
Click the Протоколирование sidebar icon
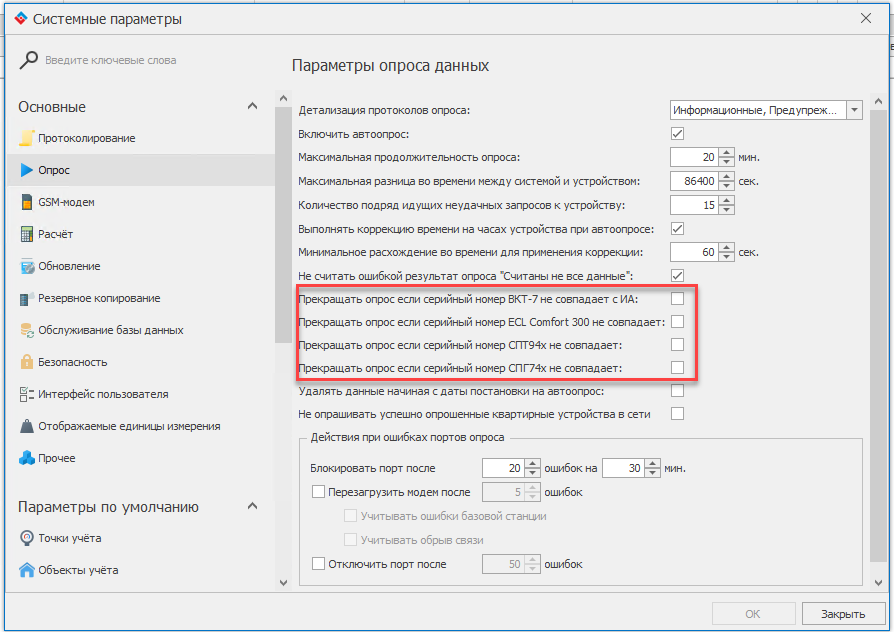point(27,138)
